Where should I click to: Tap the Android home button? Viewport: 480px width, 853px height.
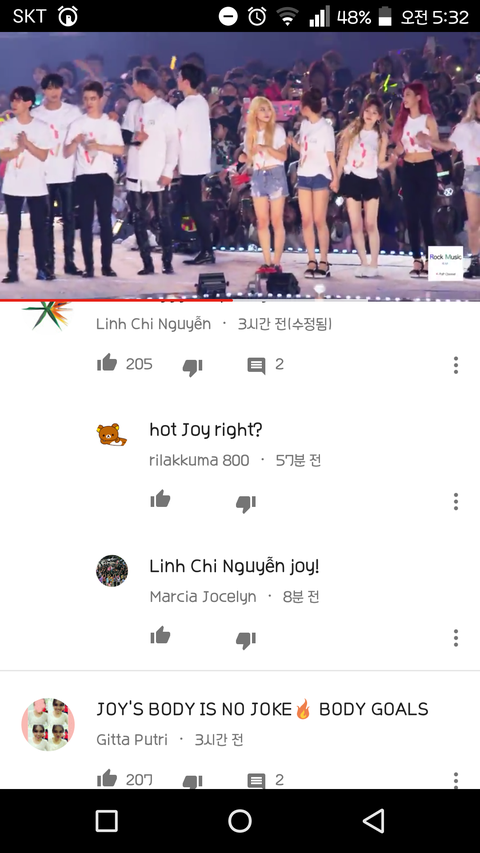tap(240, 821)
